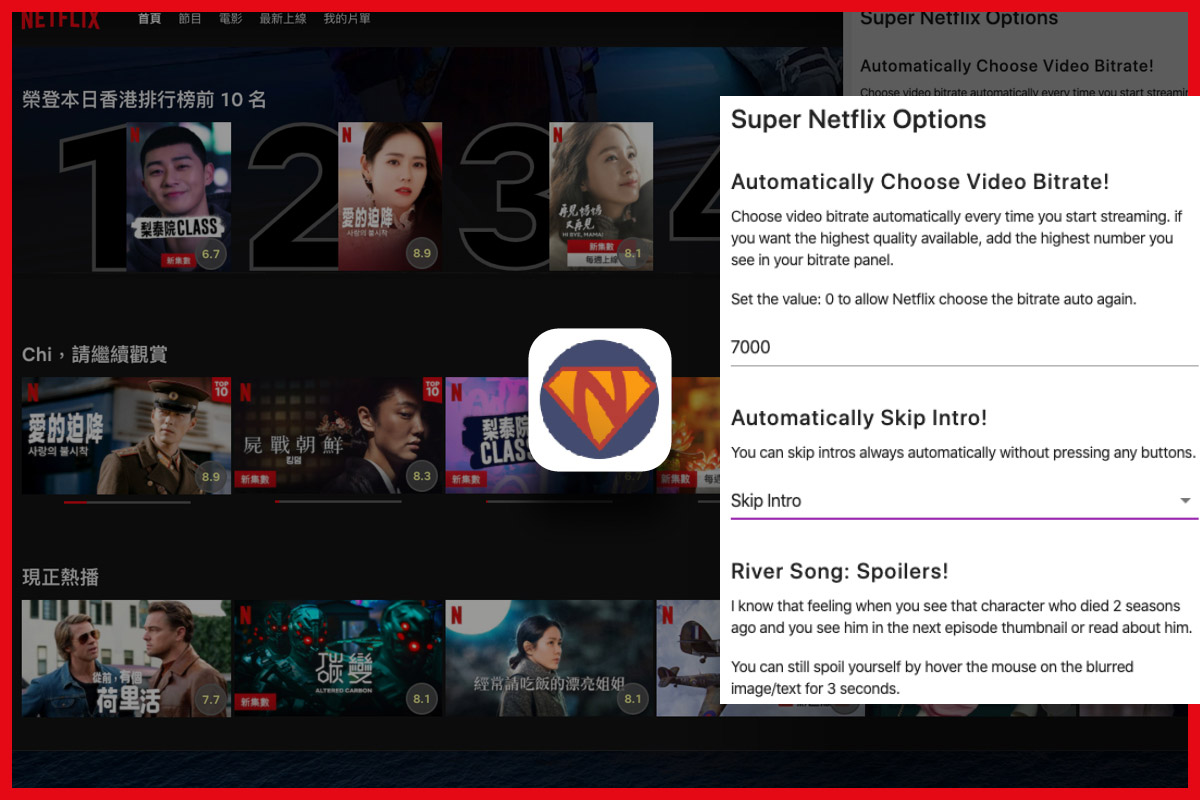Open the 最新上線 nav item
Screen dimensions: 1200x800
[283, 19]
